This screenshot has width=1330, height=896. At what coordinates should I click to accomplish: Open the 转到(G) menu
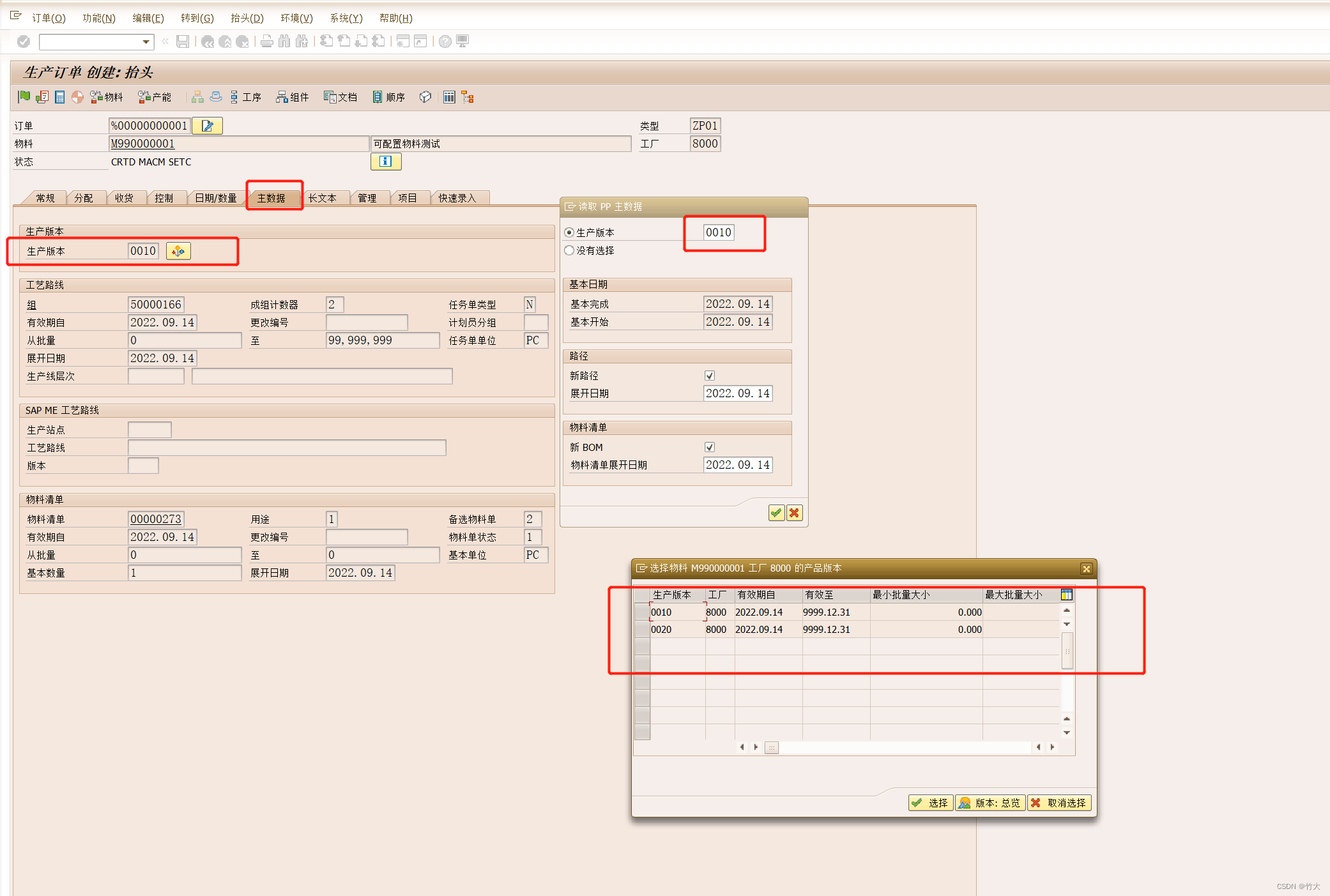pos(197,18)
